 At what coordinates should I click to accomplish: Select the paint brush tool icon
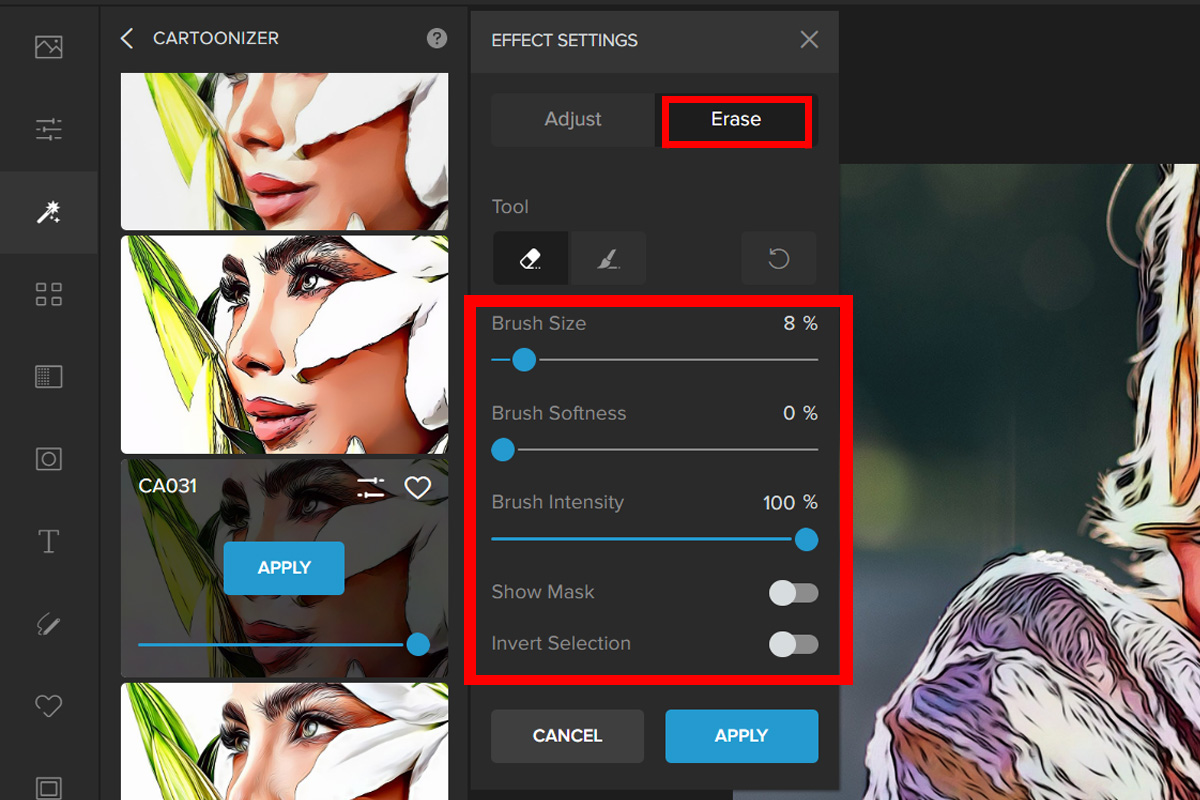(x=608, y=259)
